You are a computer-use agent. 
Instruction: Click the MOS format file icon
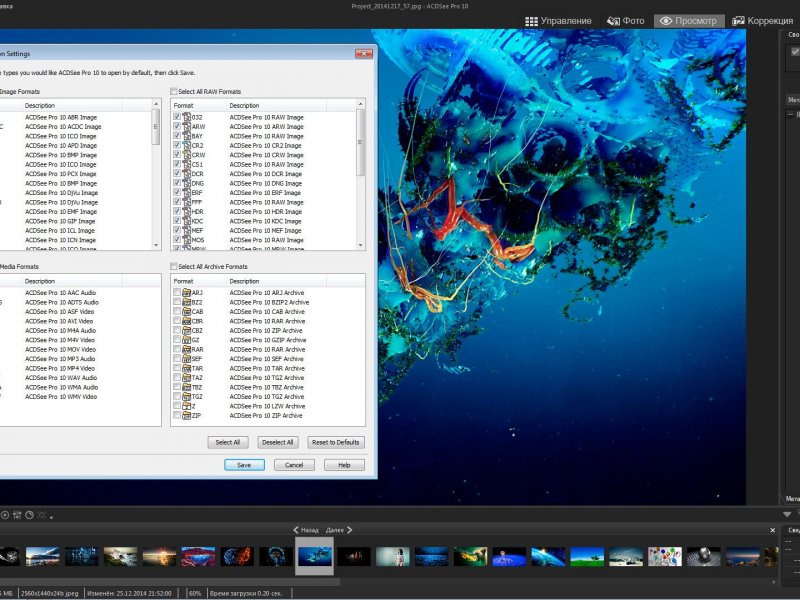(187, 240)
